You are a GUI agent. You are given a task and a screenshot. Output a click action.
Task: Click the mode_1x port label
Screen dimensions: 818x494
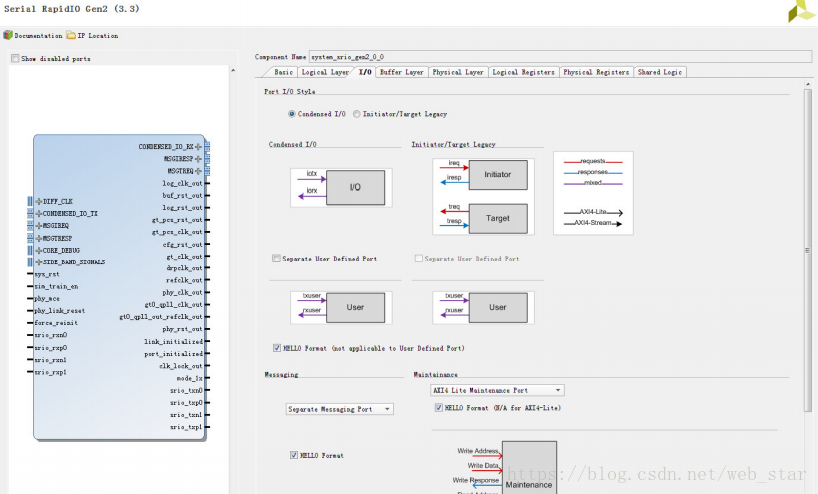click(x=189, y=378)
